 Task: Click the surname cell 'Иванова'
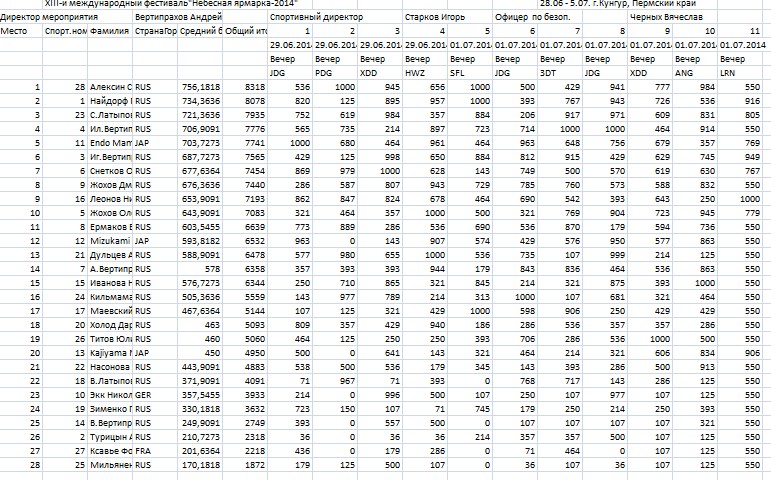(110, 283)
